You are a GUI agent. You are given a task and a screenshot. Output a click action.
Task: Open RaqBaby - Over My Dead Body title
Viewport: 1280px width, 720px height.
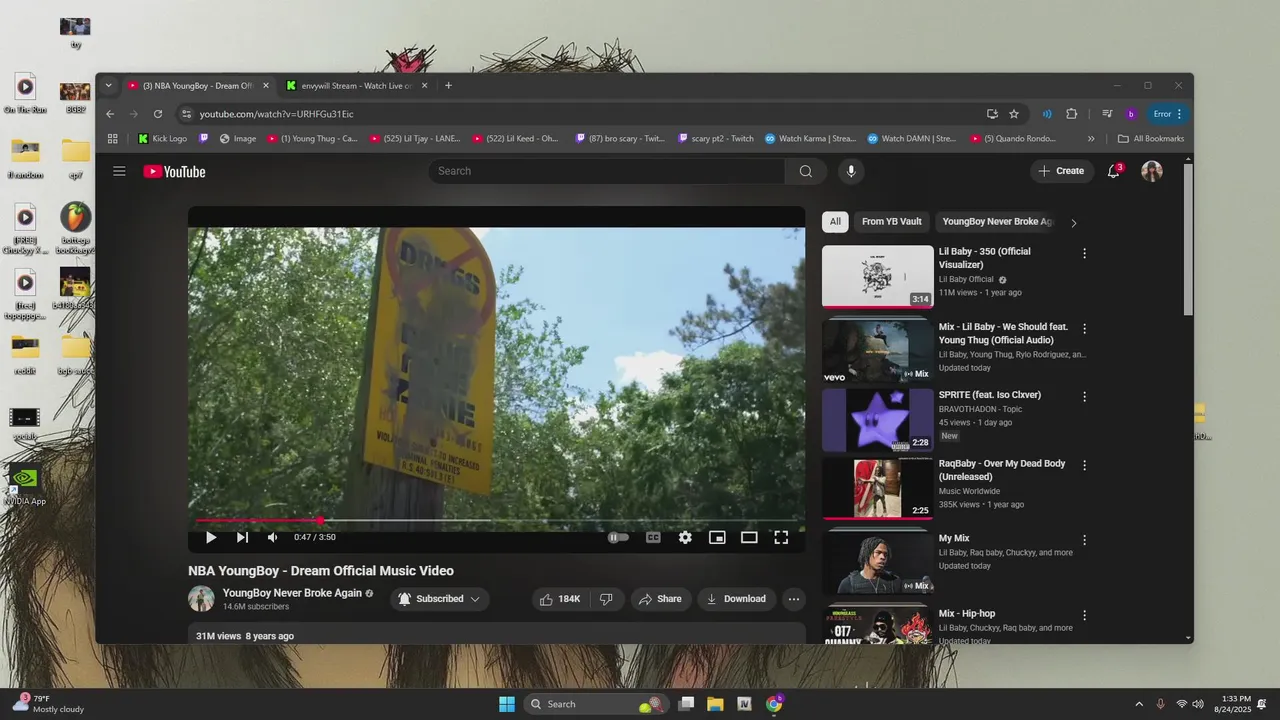[1002, 470]
